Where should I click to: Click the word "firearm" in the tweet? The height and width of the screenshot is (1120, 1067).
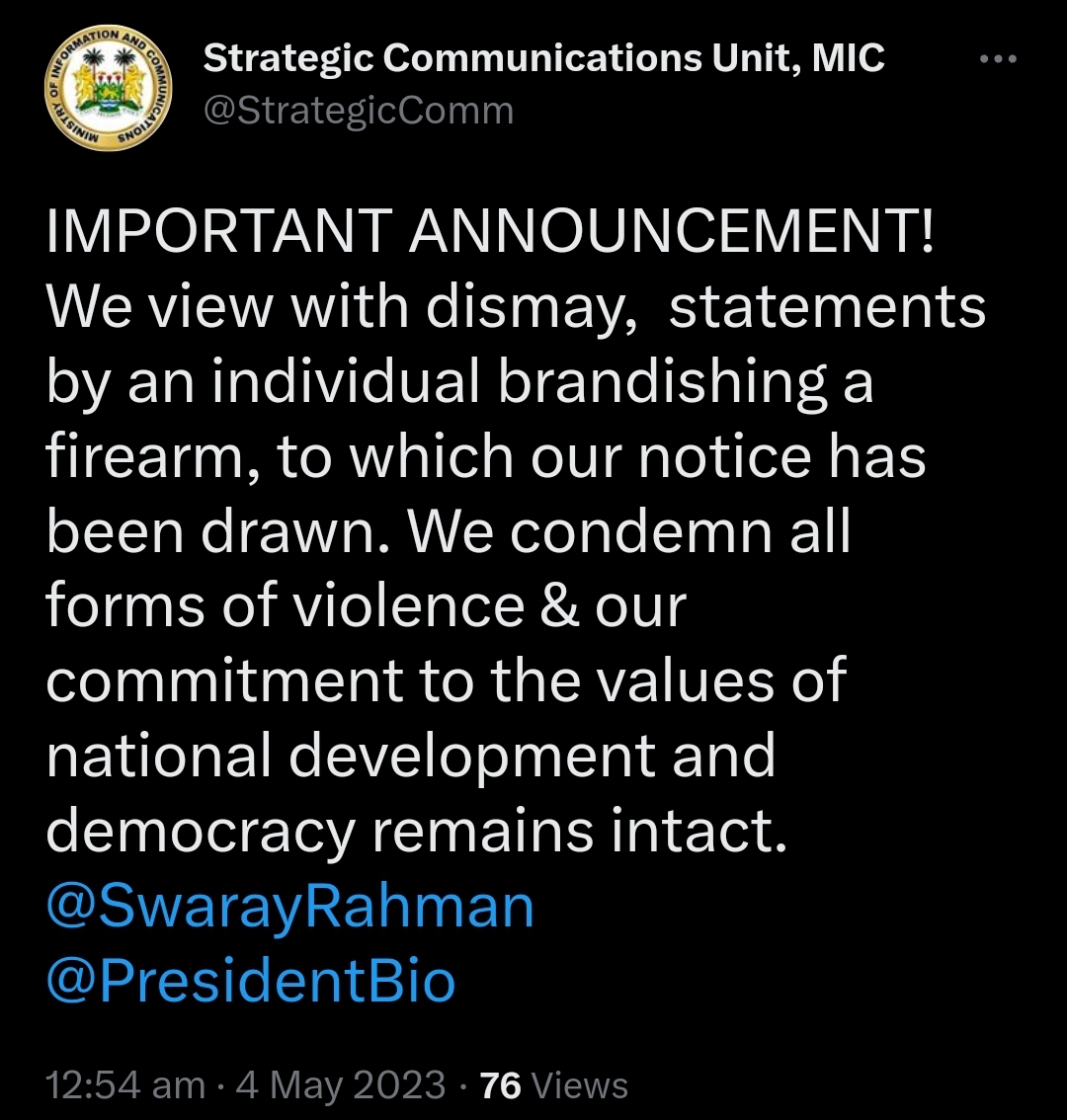[151, 456]
